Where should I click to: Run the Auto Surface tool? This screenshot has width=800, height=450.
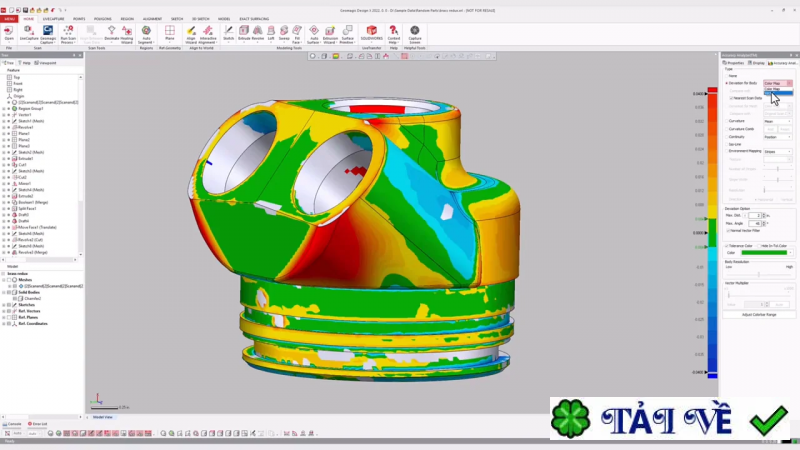click(x=314, y=34)
